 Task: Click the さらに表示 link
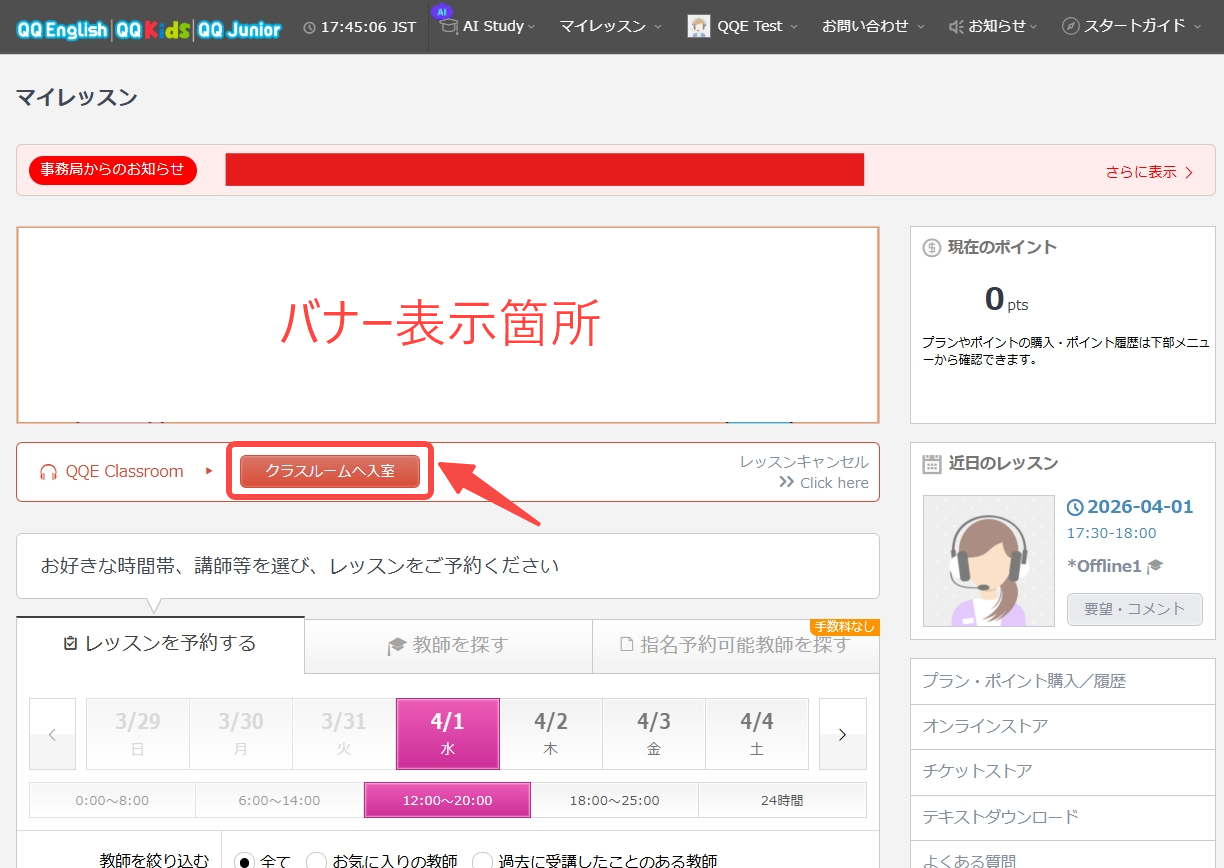[1149, 172]
